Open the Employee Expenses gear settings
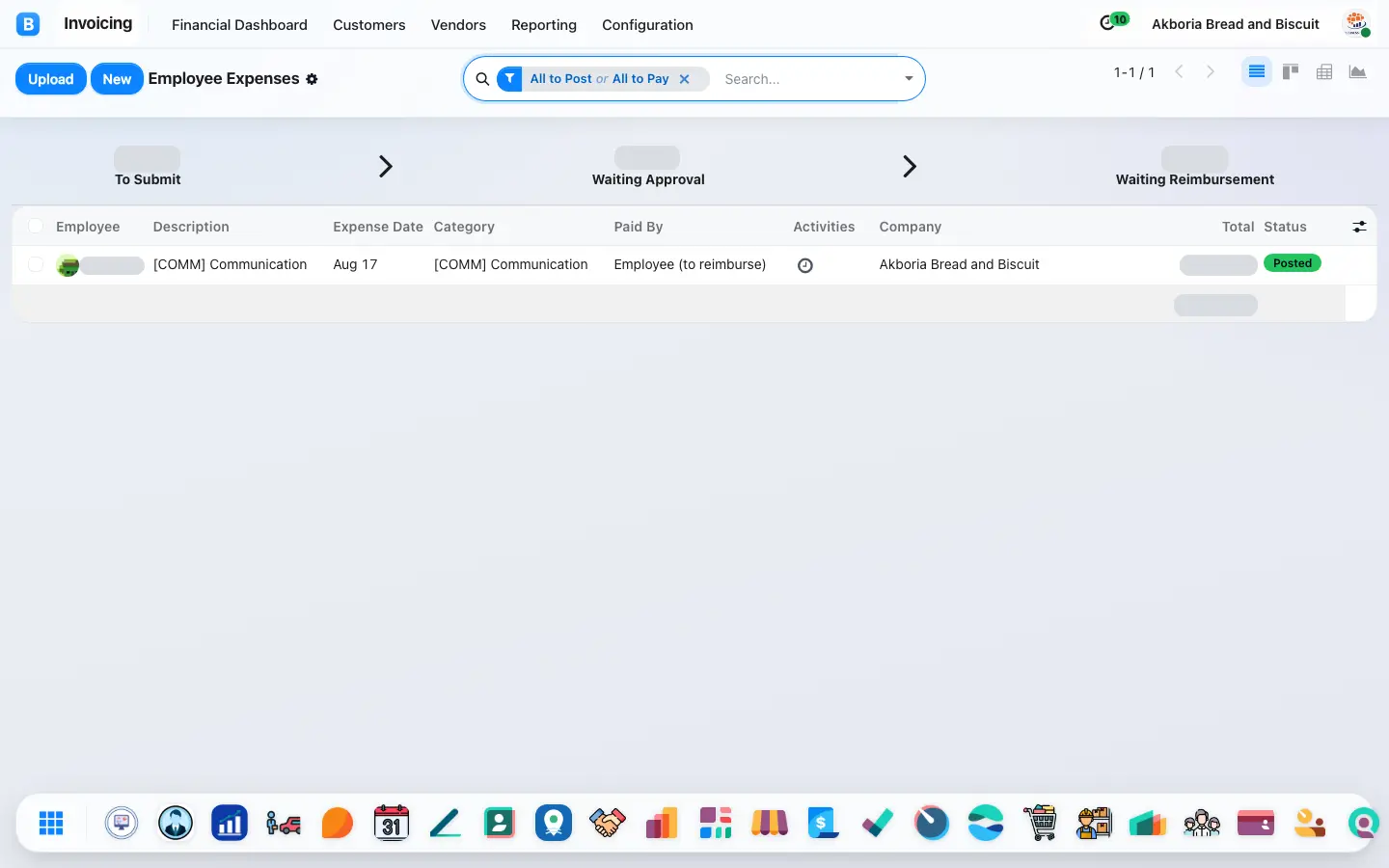Screen dimensions: 1389x868 [x=312, y=79]
